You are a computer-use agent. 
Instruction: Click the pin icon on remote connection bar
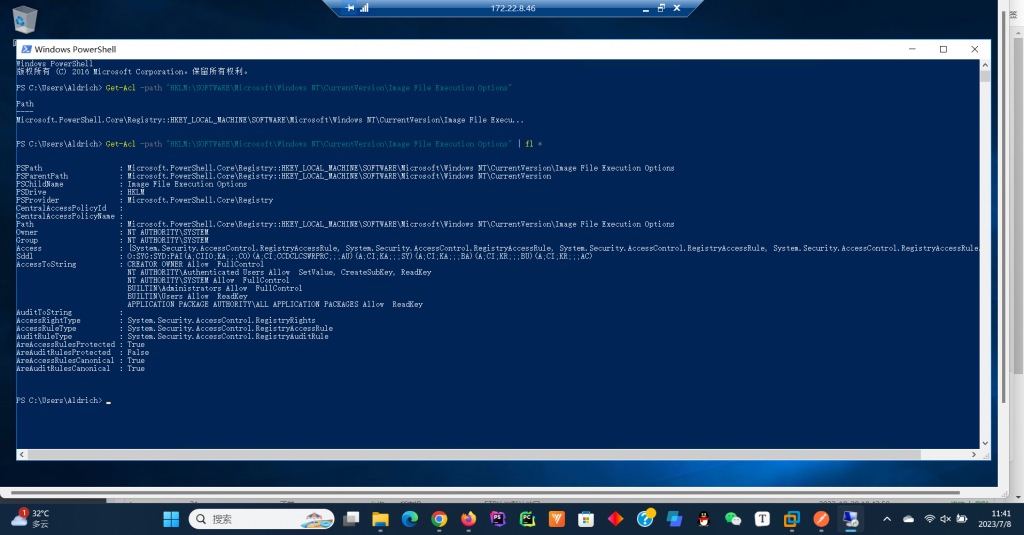coord(349,8)
